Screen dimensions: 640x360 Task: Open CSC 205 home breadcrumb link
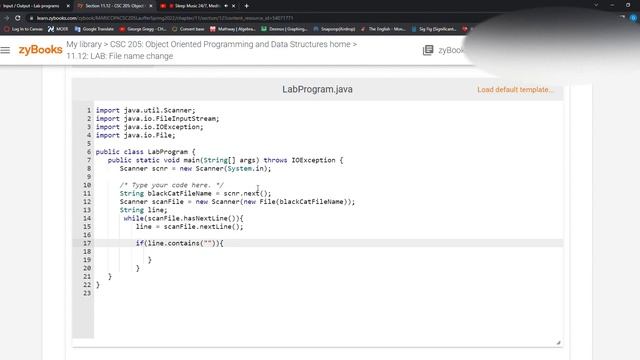pyautogui.click(x=230, y=44)
